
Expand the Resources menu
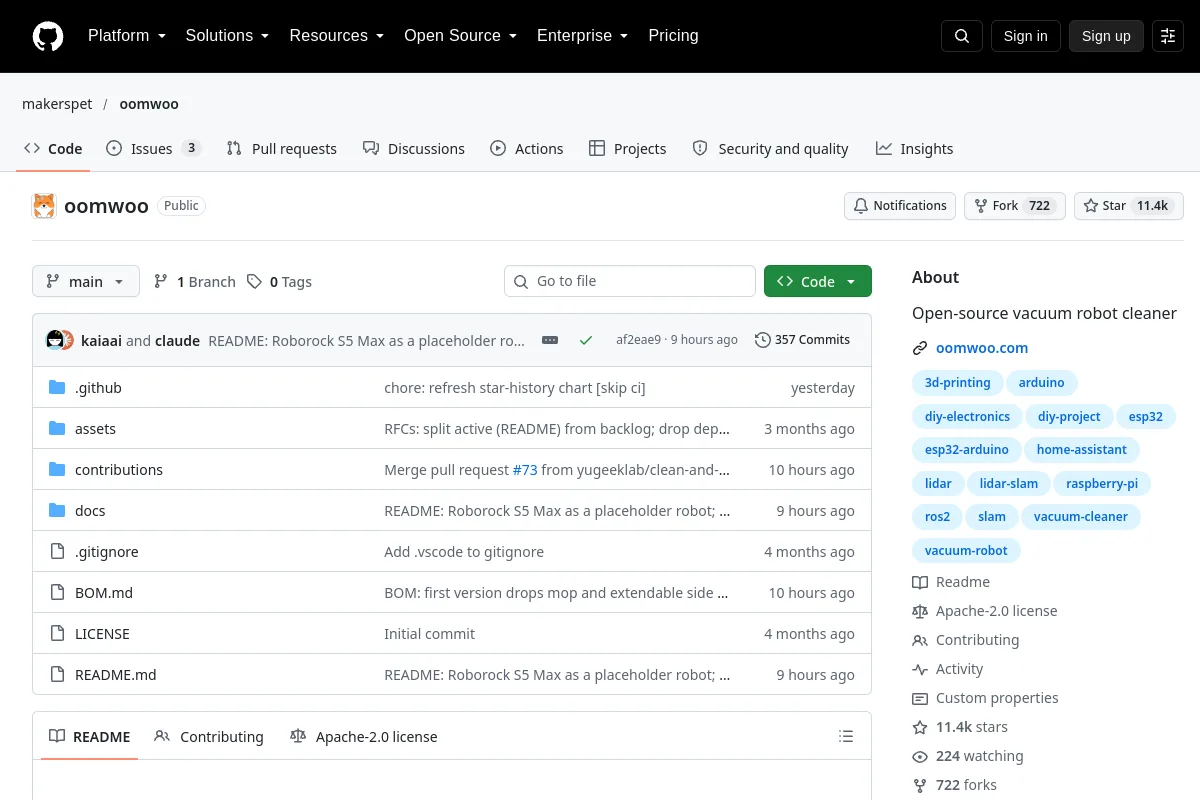tap(337, 36)
